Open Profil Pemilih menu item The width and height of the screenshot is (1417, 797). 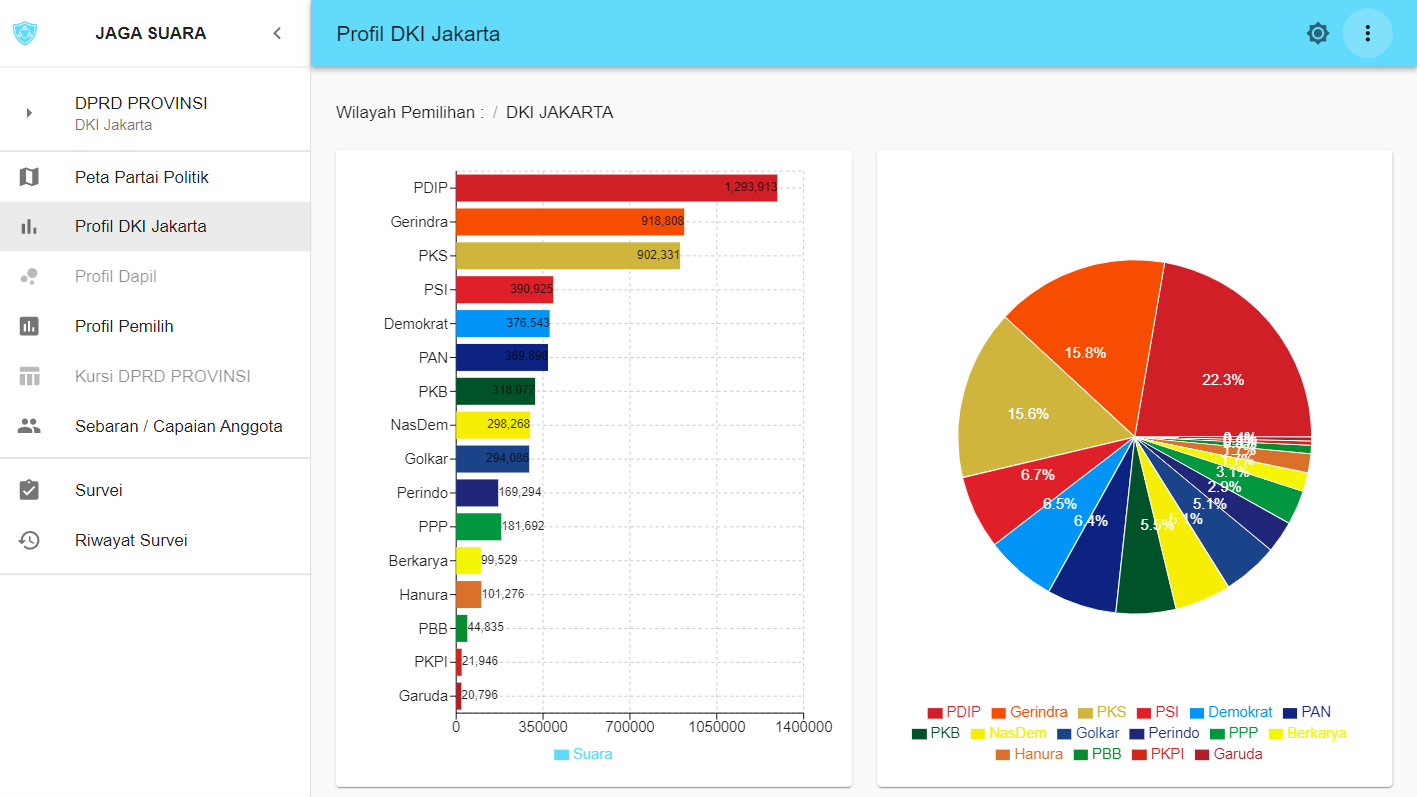point(155,326)
